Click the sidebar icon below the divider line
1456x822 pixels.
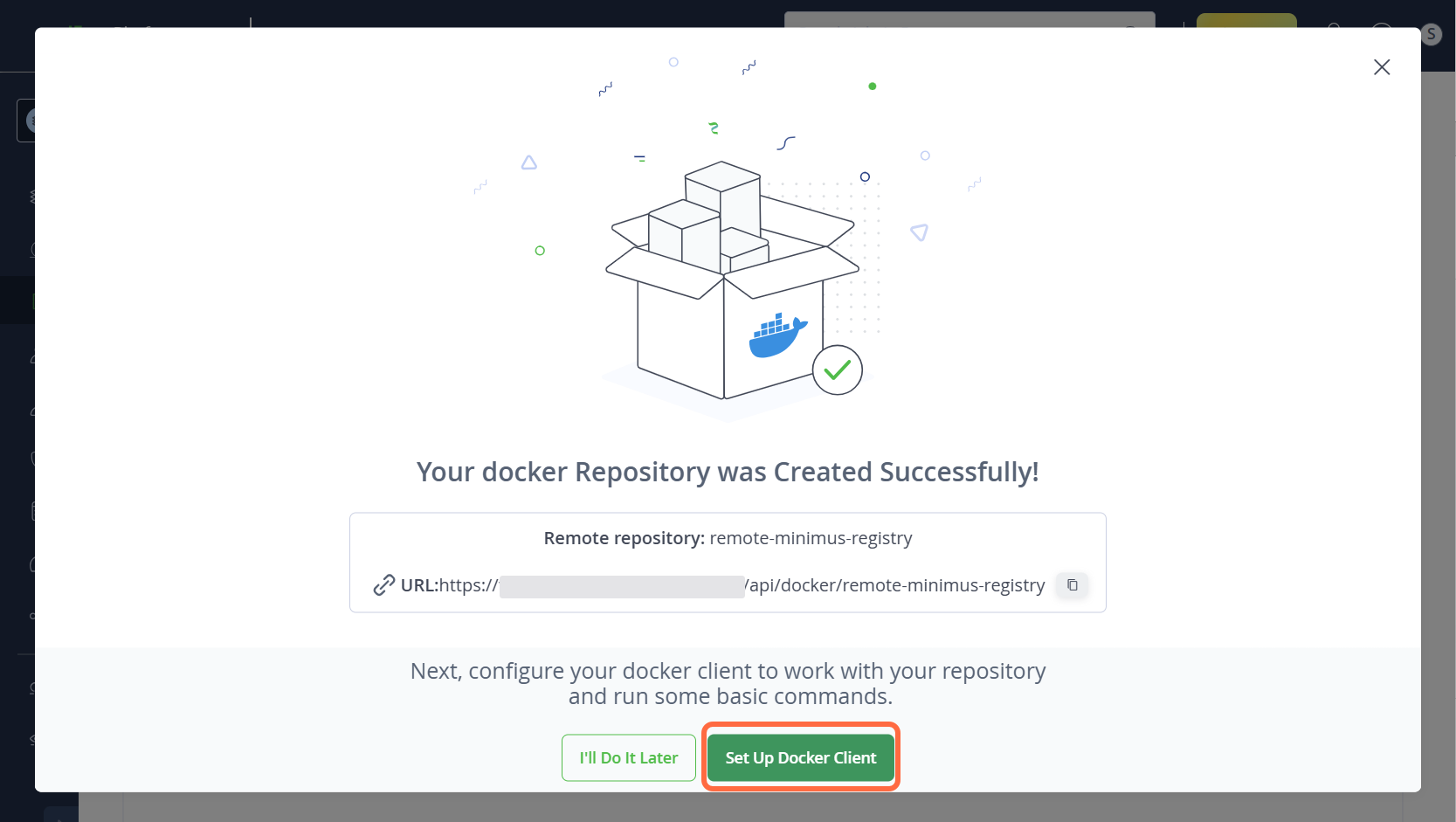pos(31,687)
